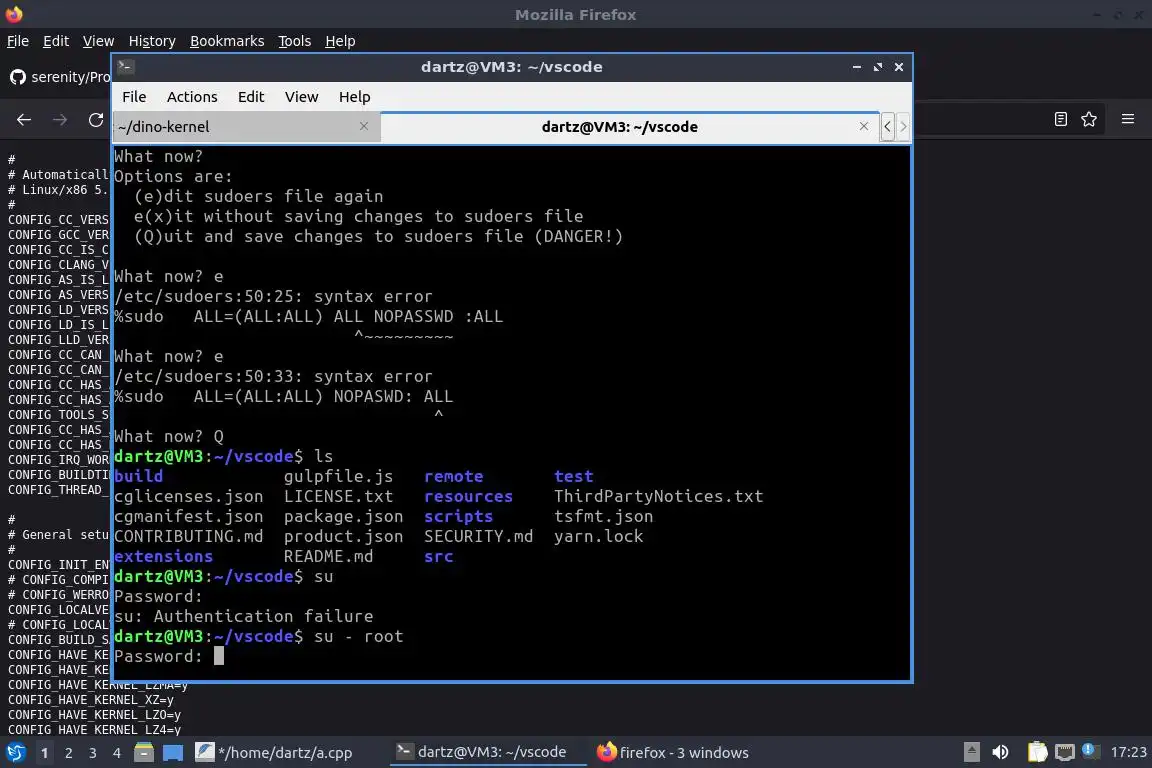Image resolution: width=1152 pixels, height=768 pixels.
Task: Click the Firefox forward arrow
Action: (60, 120)
